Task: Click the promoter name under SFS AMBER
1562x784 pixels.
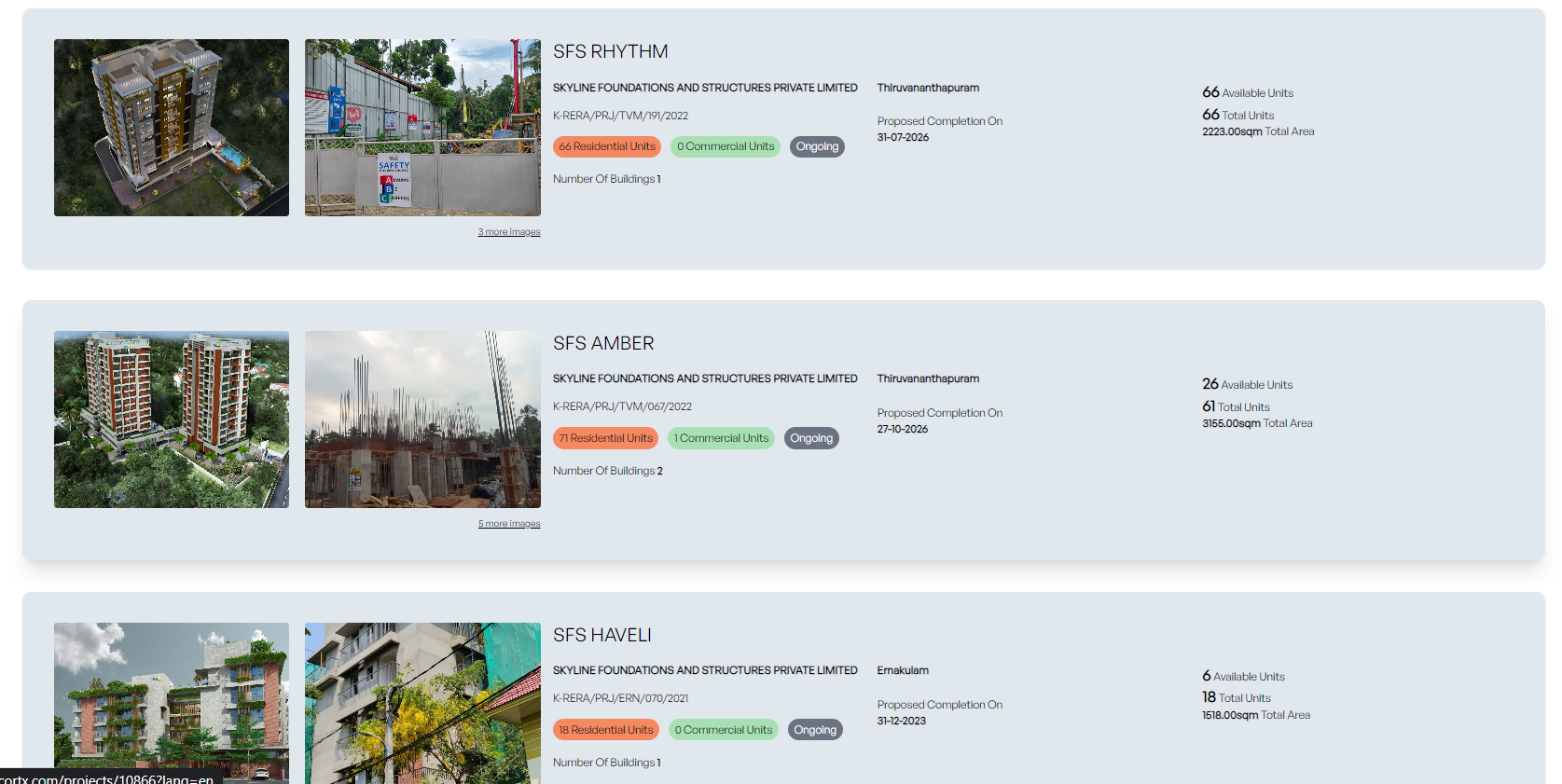Action: 705,378
